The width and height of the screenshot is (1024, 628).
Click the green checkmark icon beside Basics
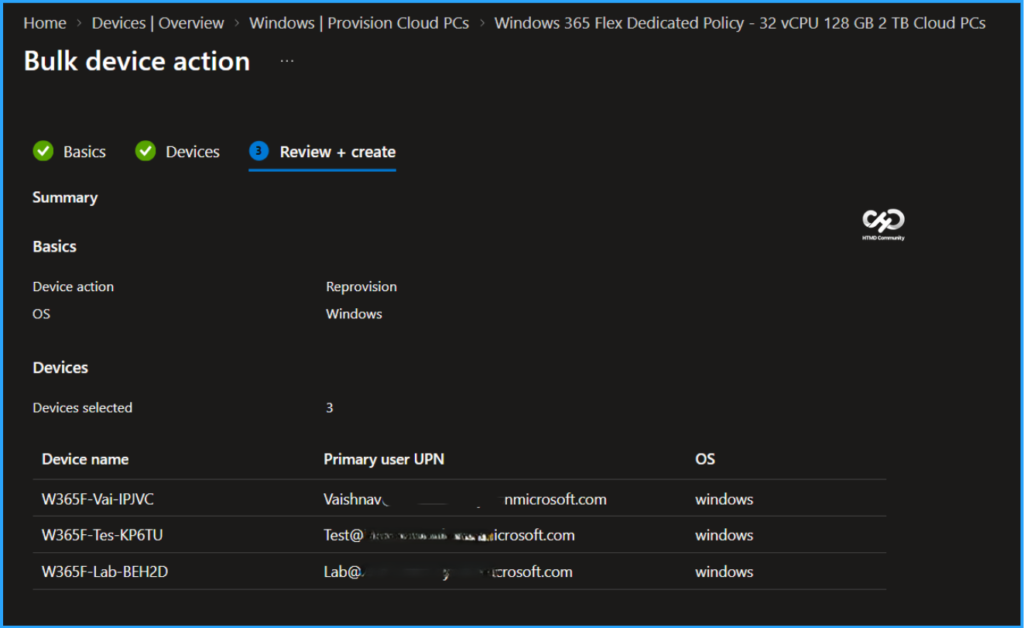(43, 151)
